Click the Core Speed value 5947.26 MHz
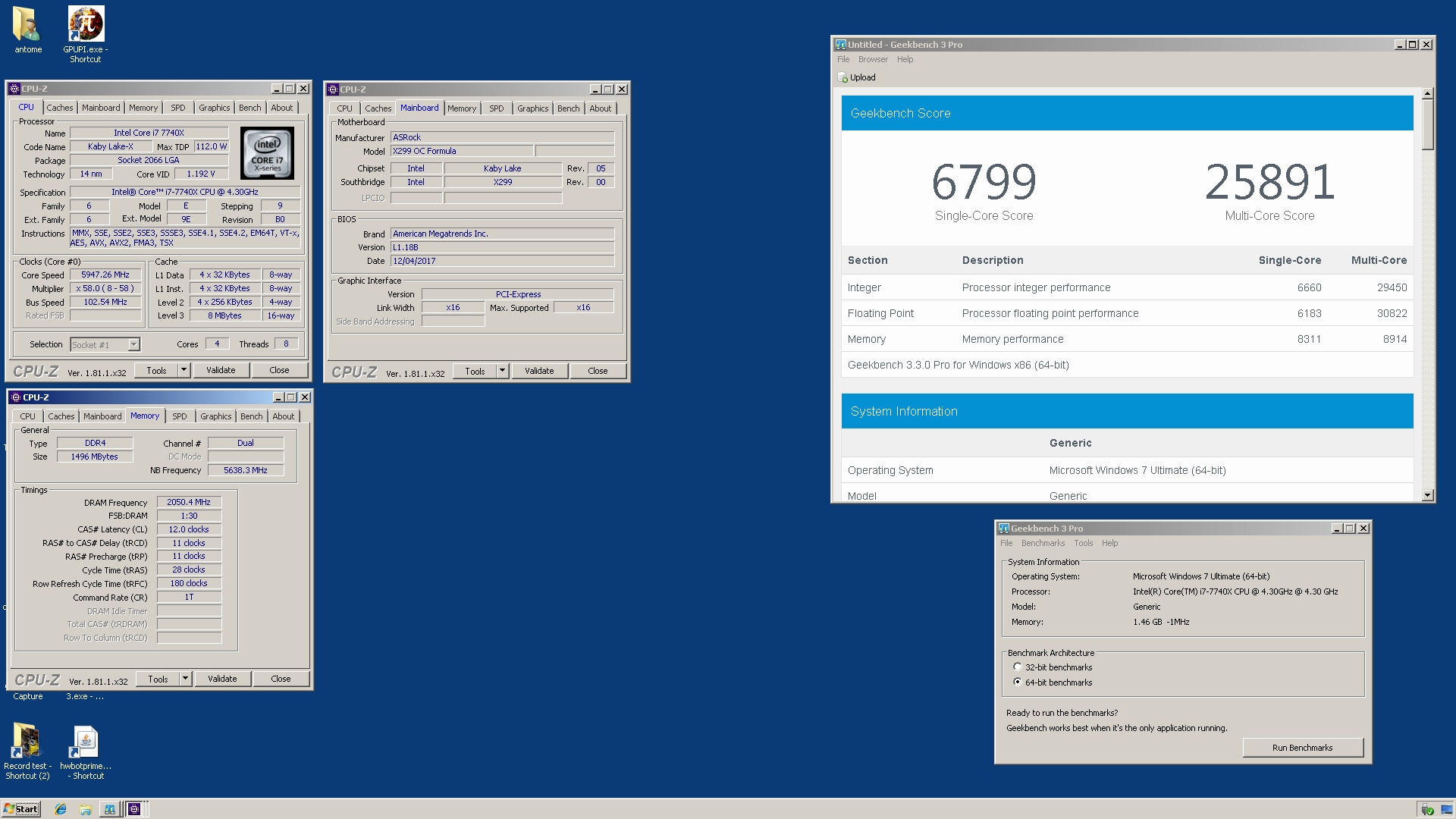Image resolution: width=1456 pixels, height=819 pixels. pyautogui.click(x=105, y=275)
